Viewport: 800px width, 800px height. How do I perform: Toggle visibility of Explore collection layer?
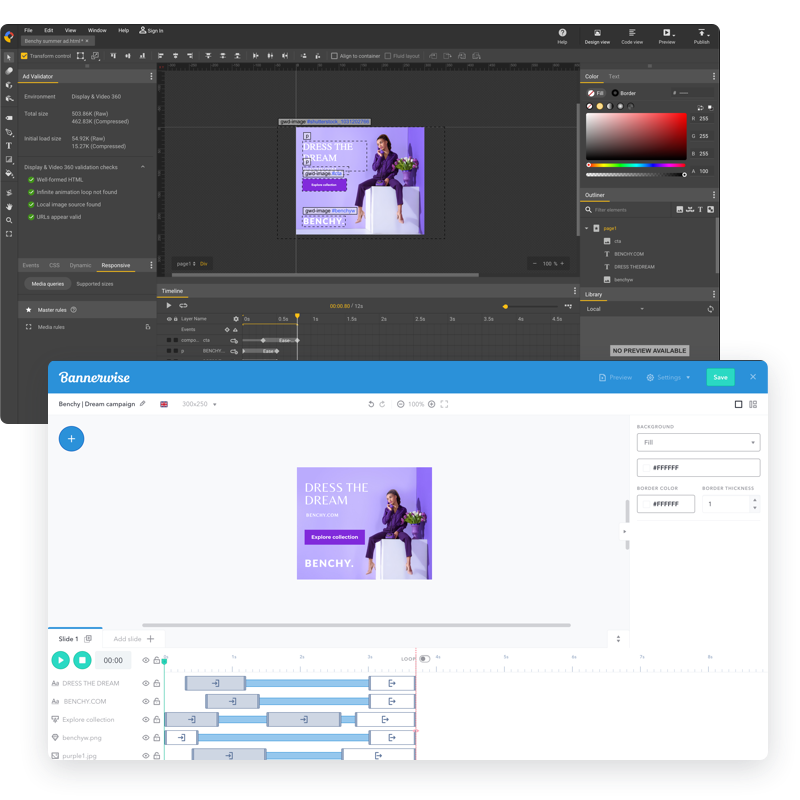[145, 719]
